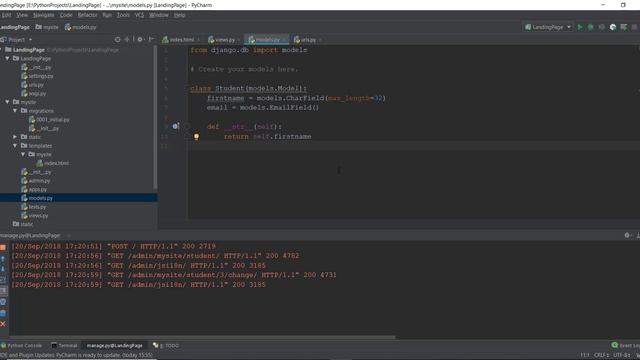Screen dimensions: 640x360
Task: Close the views.py editor tab
Action: [x=239, y=40]
